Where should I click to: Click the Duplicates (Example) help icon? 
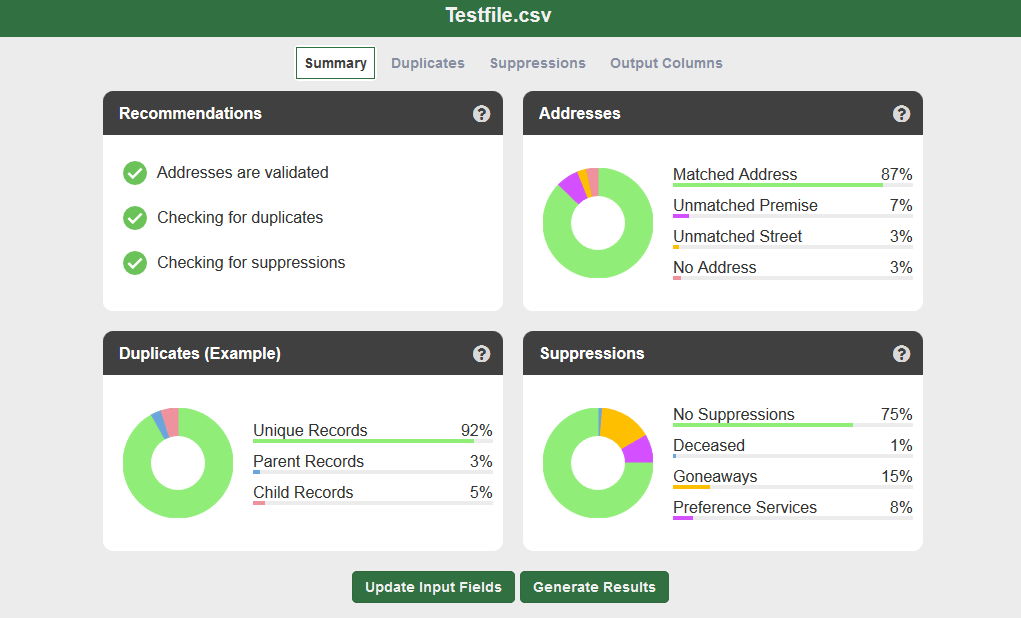482,354
